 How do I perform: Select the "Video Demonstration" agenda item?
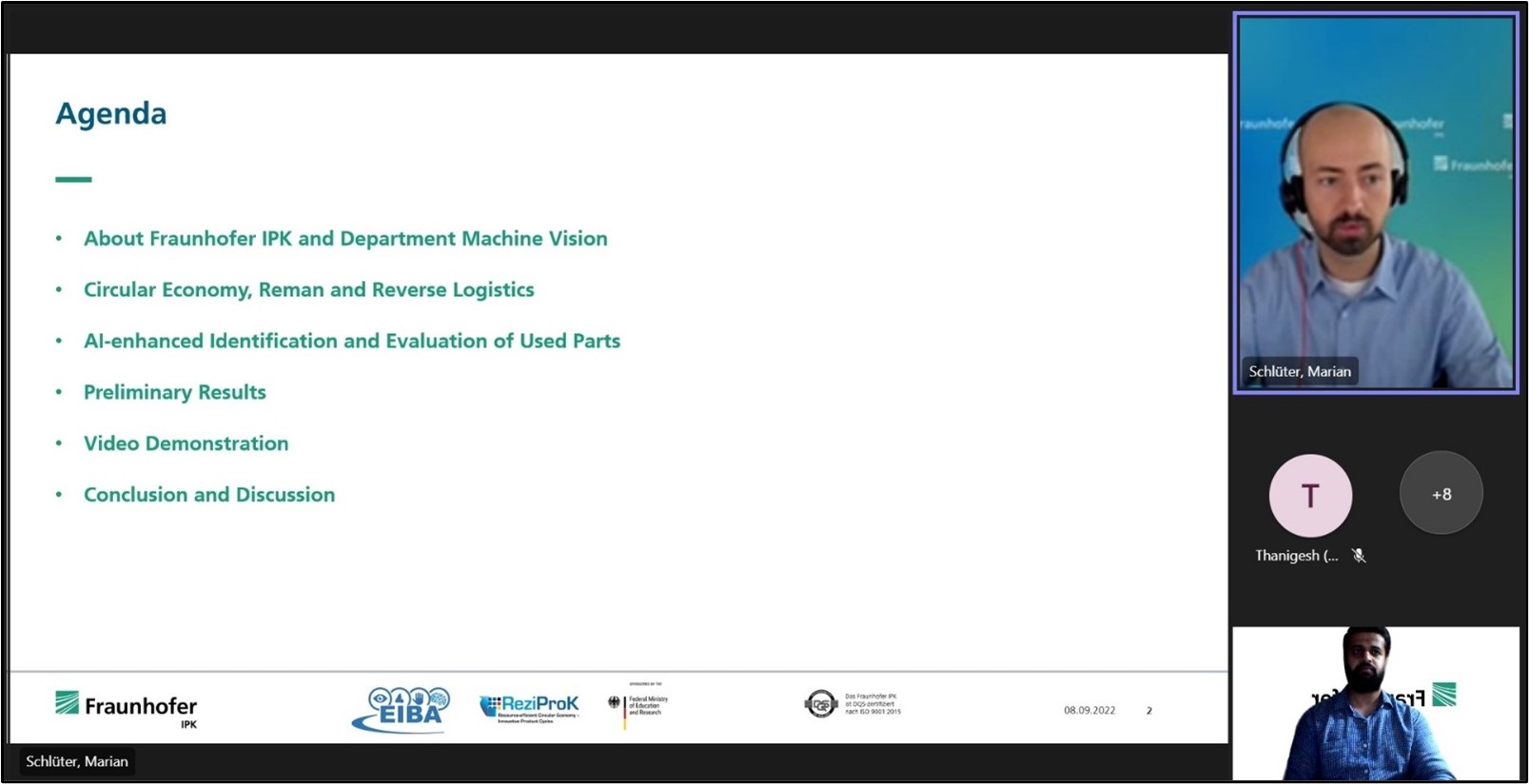click(x=186, y=443)
